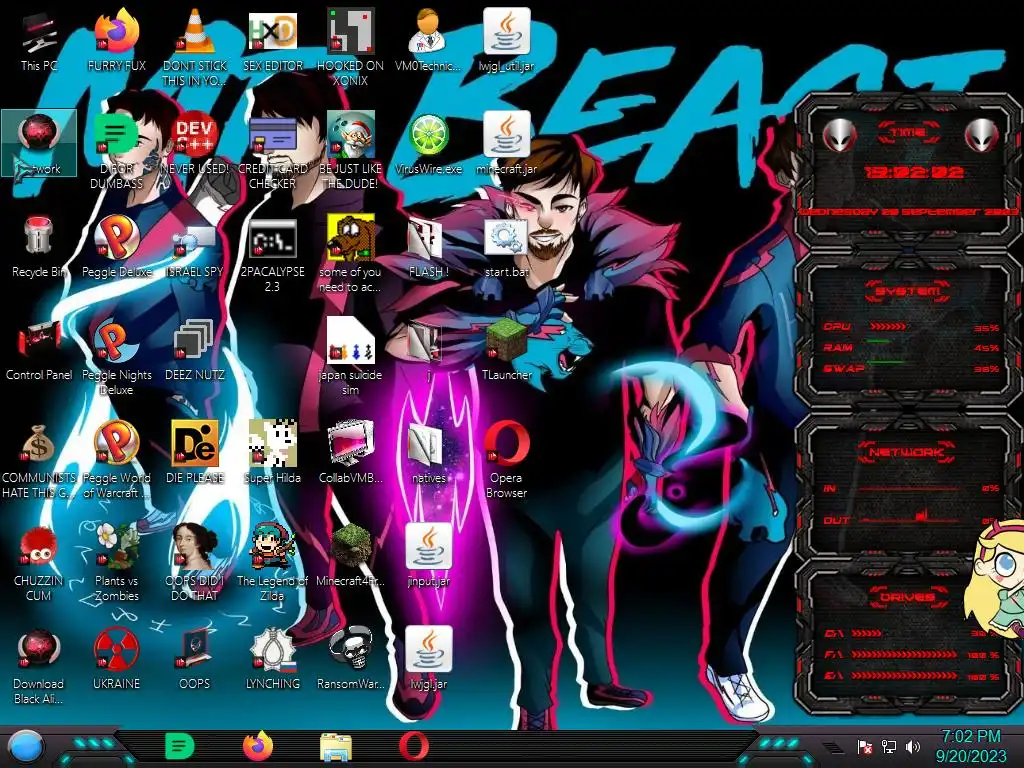Select the HOOKED ON XONIX game icon
The width and height of the screenshot is (1024, 768).
(x=351, y=47)
